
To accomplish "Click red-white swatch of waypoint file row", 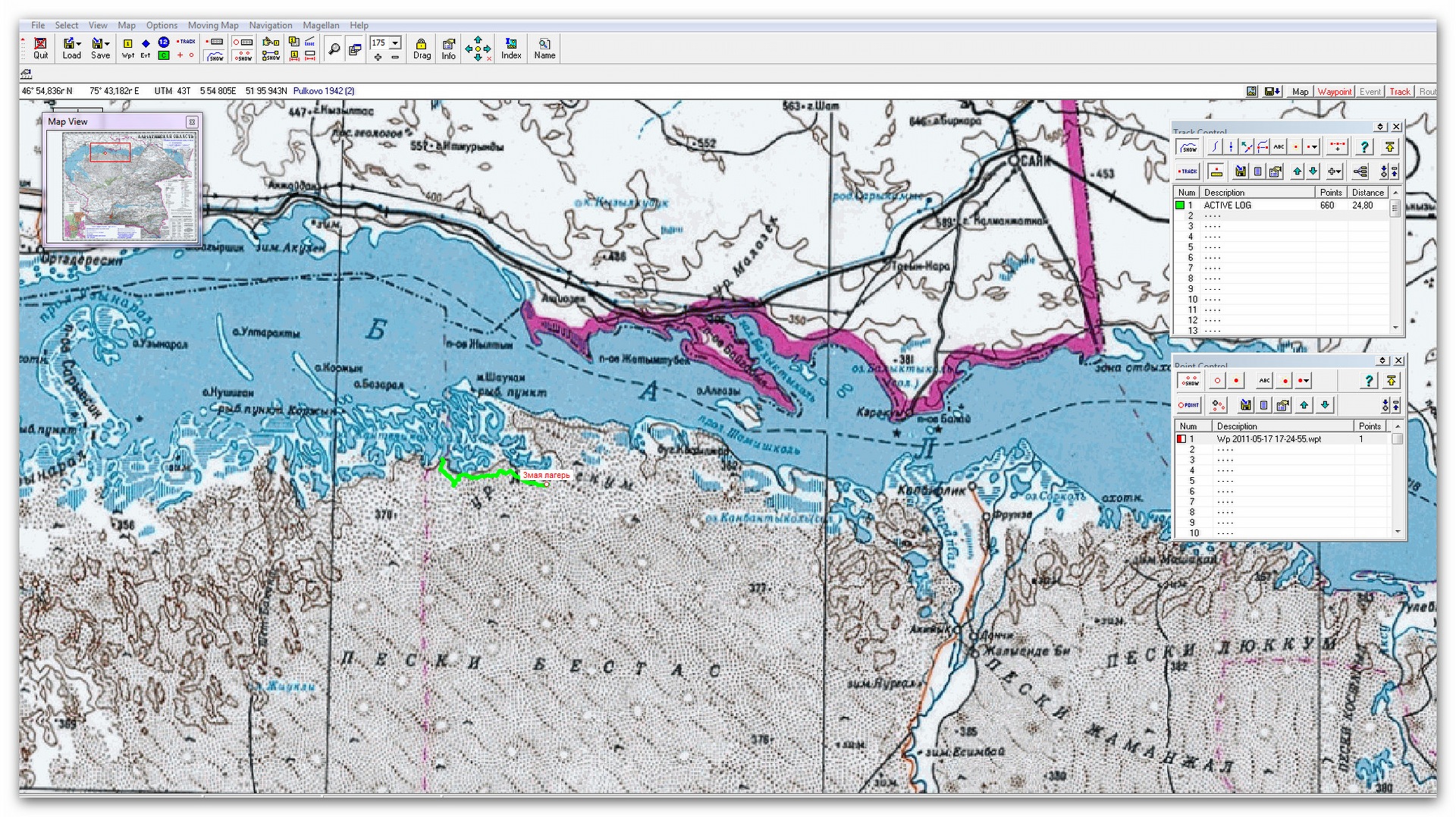I will 1181,439.
